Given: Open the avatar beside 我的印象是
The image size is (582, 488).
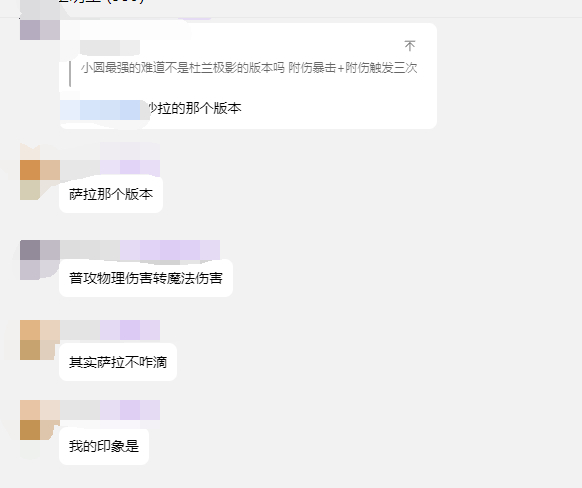Looking at the screenshot, I should 40,420.
